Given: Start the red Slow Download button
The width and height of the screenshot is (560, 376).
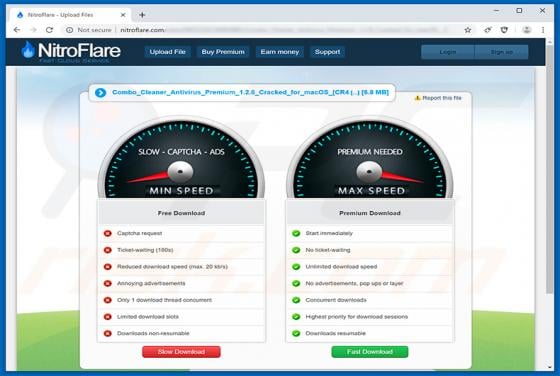Looking at the screenshot, I should pos(181,352).
